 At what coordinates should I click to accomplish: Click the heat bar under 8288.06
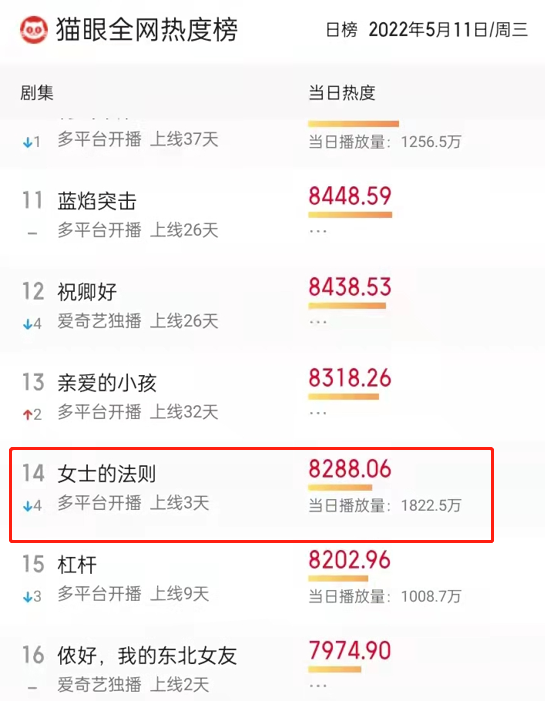pos(340,487)
